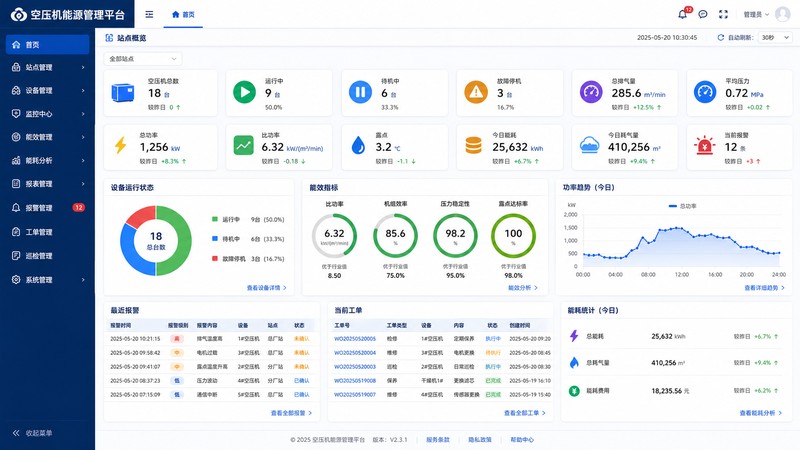Image resolution: width=800 pixels, height=450 pixels.
Task: Open work order WO20250520004
Action: coord(355,353)
